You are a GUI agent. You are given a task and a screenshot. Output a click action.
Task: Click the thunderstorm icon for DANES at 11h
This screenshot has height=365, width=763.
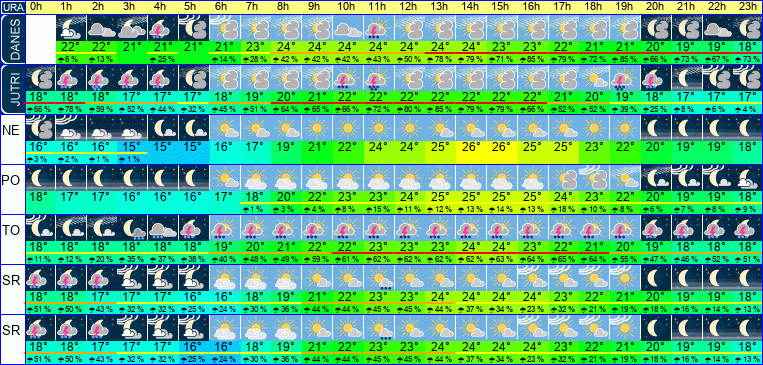[x=378, y=28]
